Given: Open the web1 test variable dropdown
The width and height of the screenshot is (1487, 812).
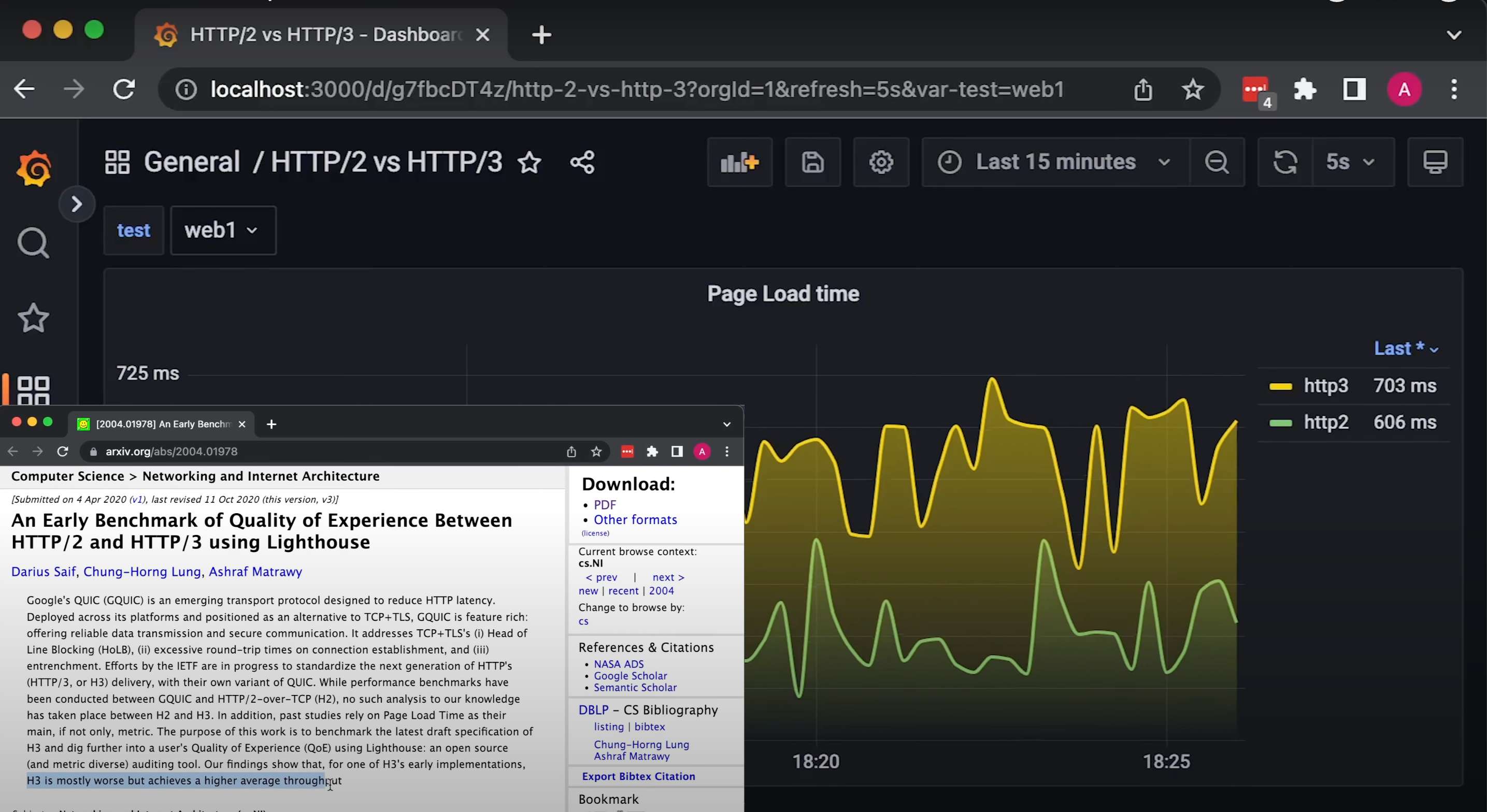Looking at the screenshot, I should tap(222, 230).
